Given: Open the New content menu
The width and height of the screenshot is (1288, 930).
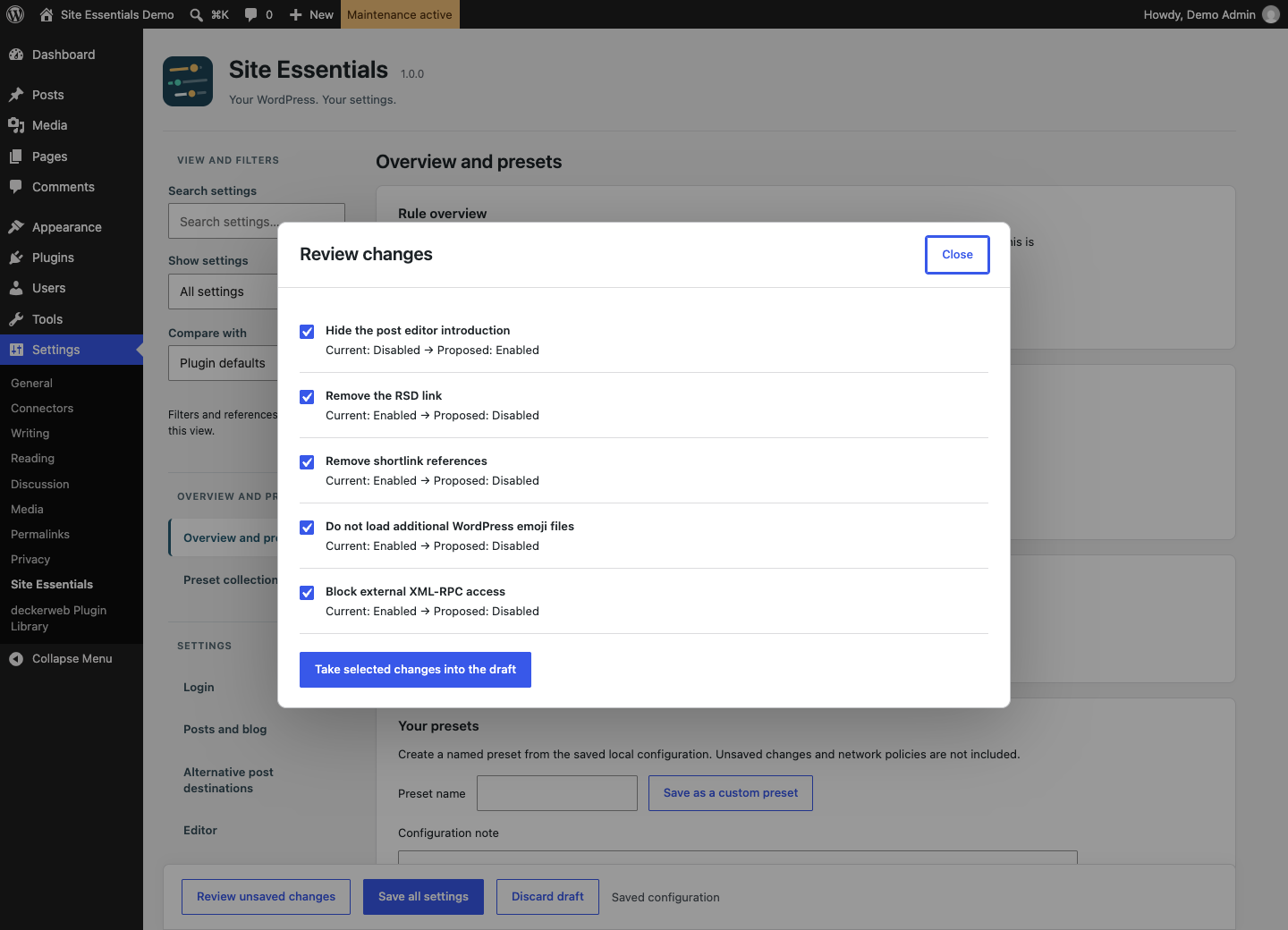Looking at the screenshot, I should (311, 14).
